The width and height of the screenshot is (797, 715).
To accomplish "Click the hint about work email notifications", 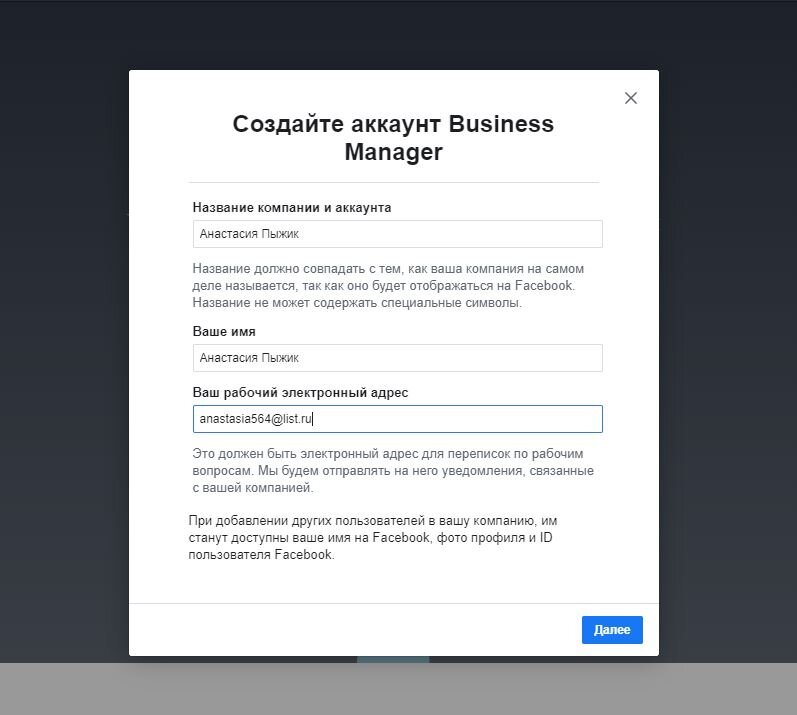I will tap(393, 471).
